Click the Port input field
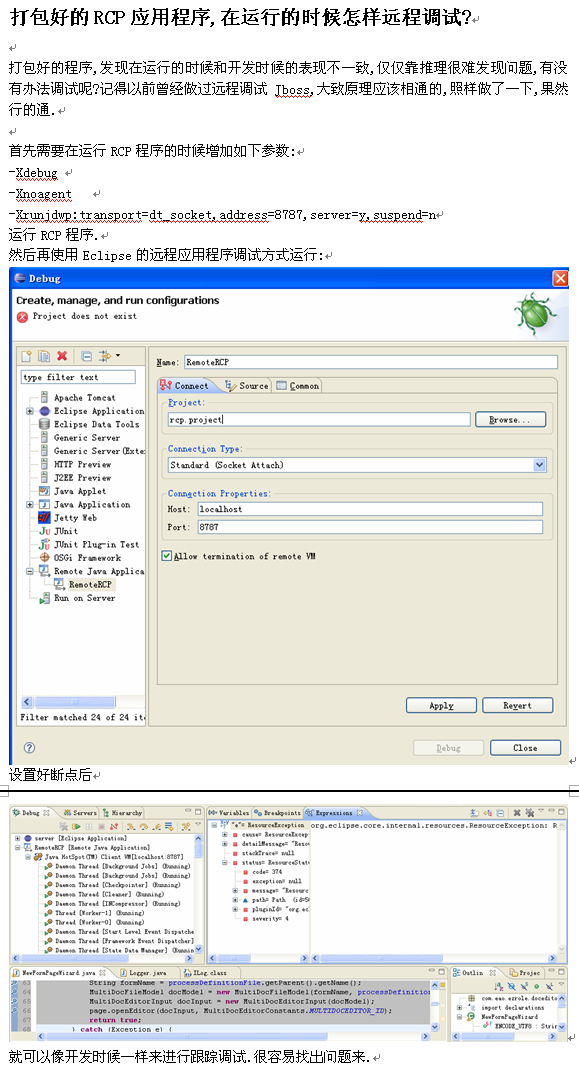This screenshot has width=579, height=1072. coord(370,527)
